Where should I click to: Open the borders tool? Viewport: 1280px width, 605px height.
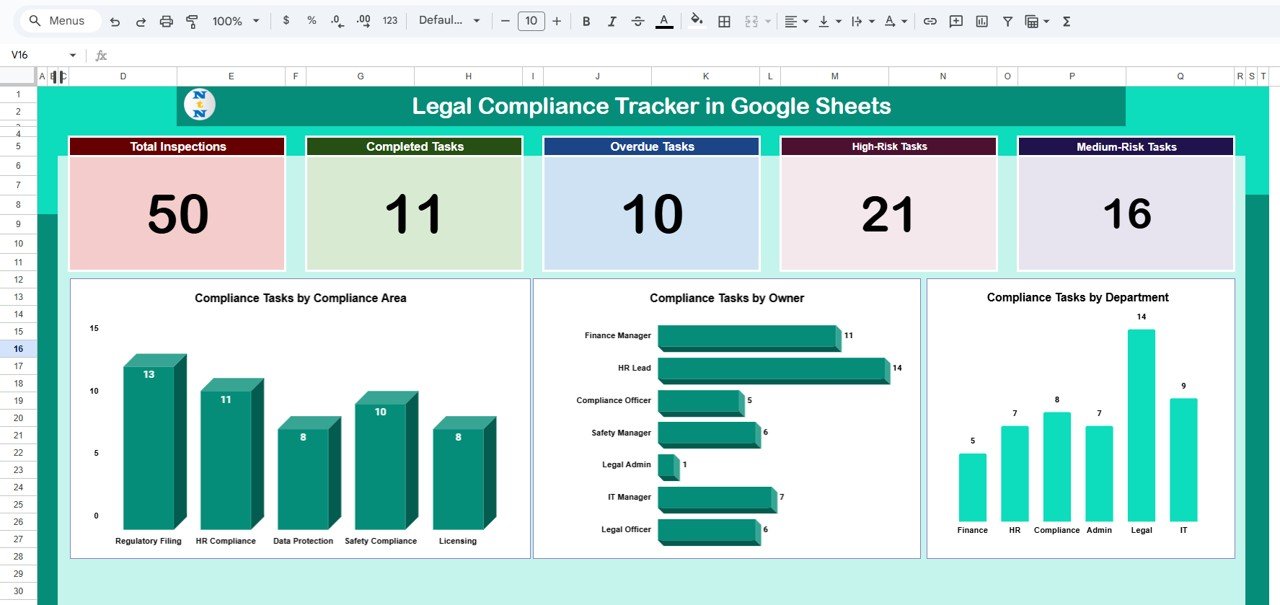coord(723,20)
